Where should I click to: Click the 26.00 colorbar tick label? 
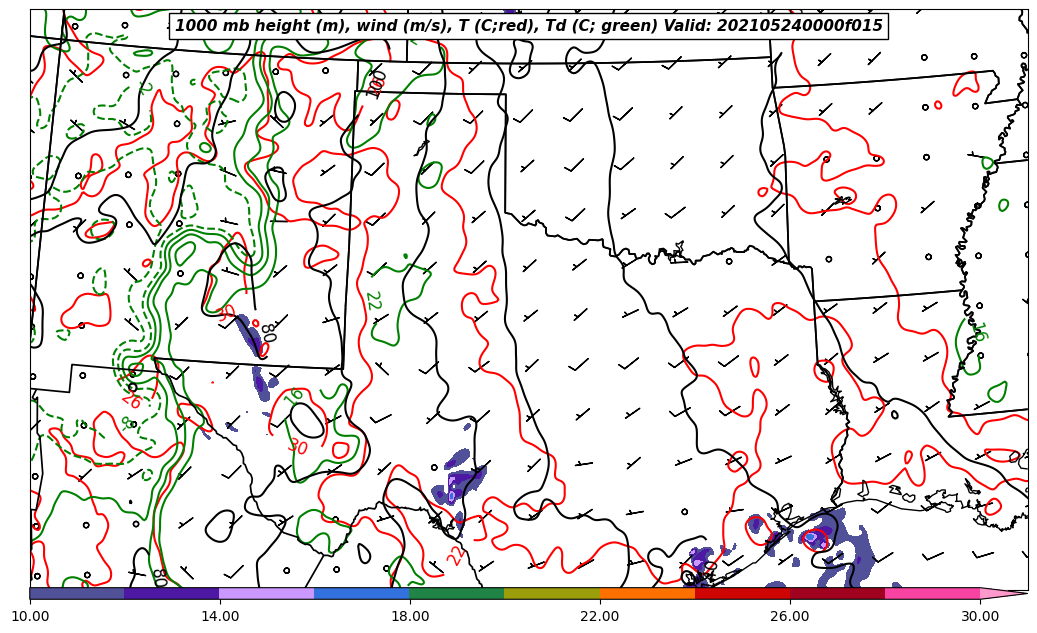790,616
